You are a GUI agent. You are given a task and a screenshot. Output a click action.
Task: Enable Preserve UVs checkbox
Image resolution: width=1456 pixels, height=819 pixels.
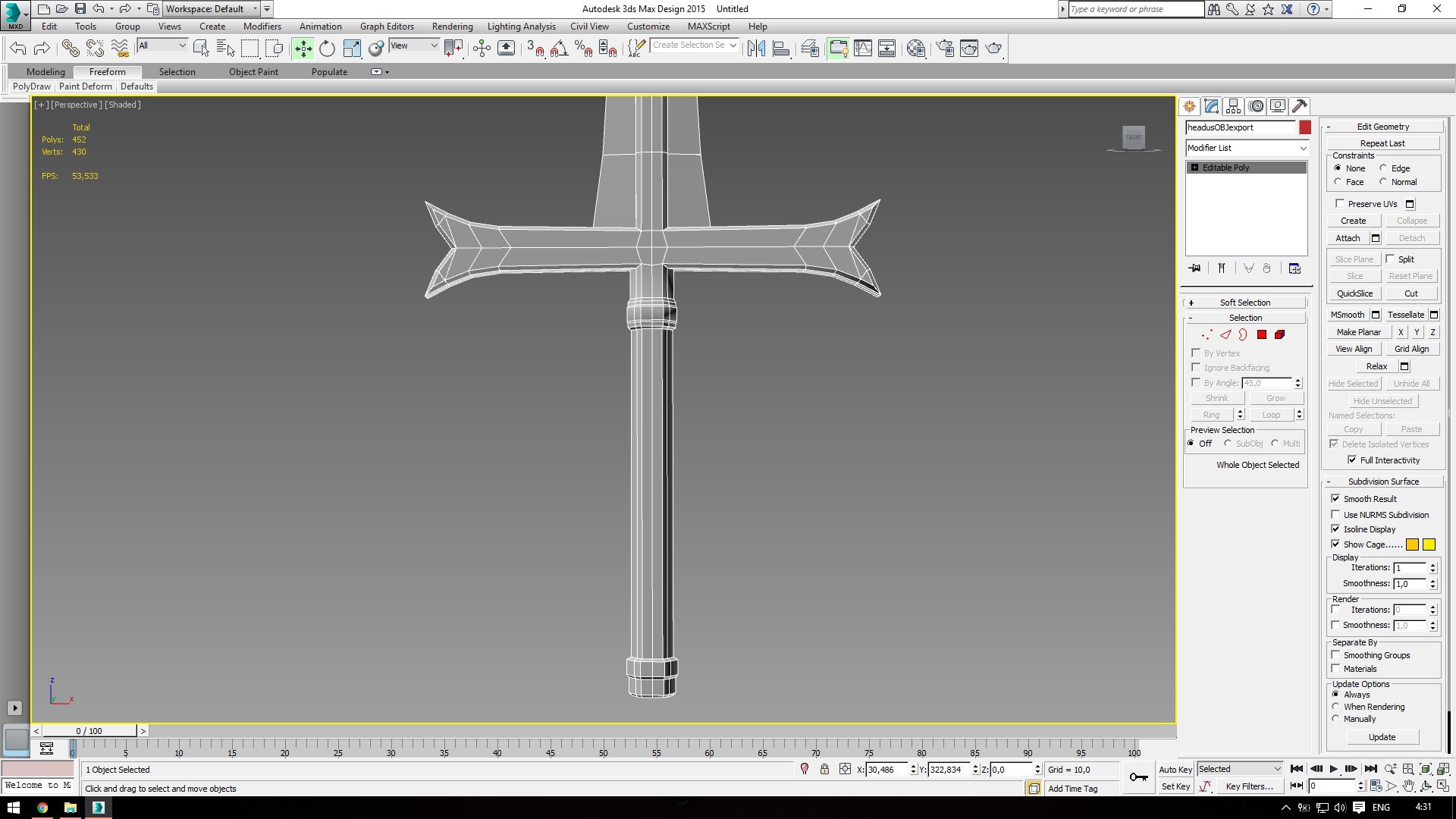pos(1340,203)
